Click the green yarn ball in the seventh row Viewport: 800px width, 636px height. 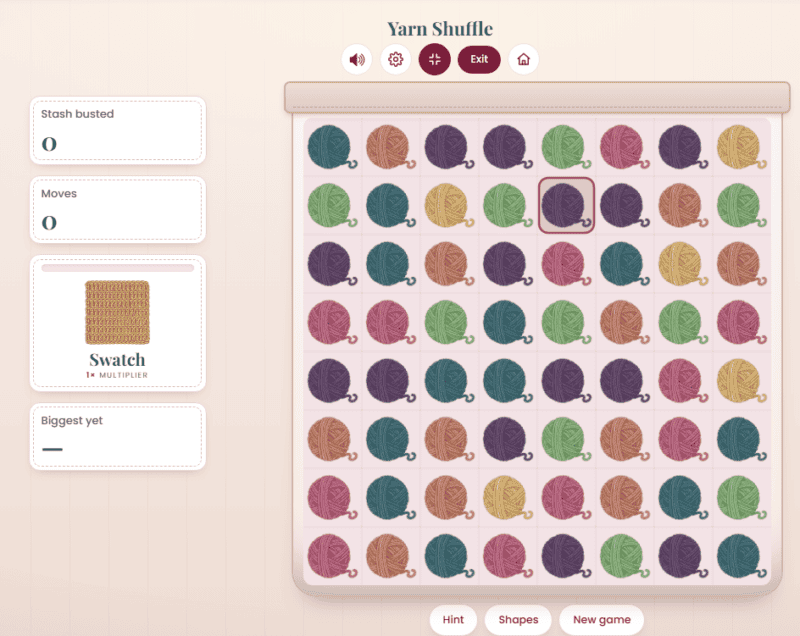[x=741, y=498]
